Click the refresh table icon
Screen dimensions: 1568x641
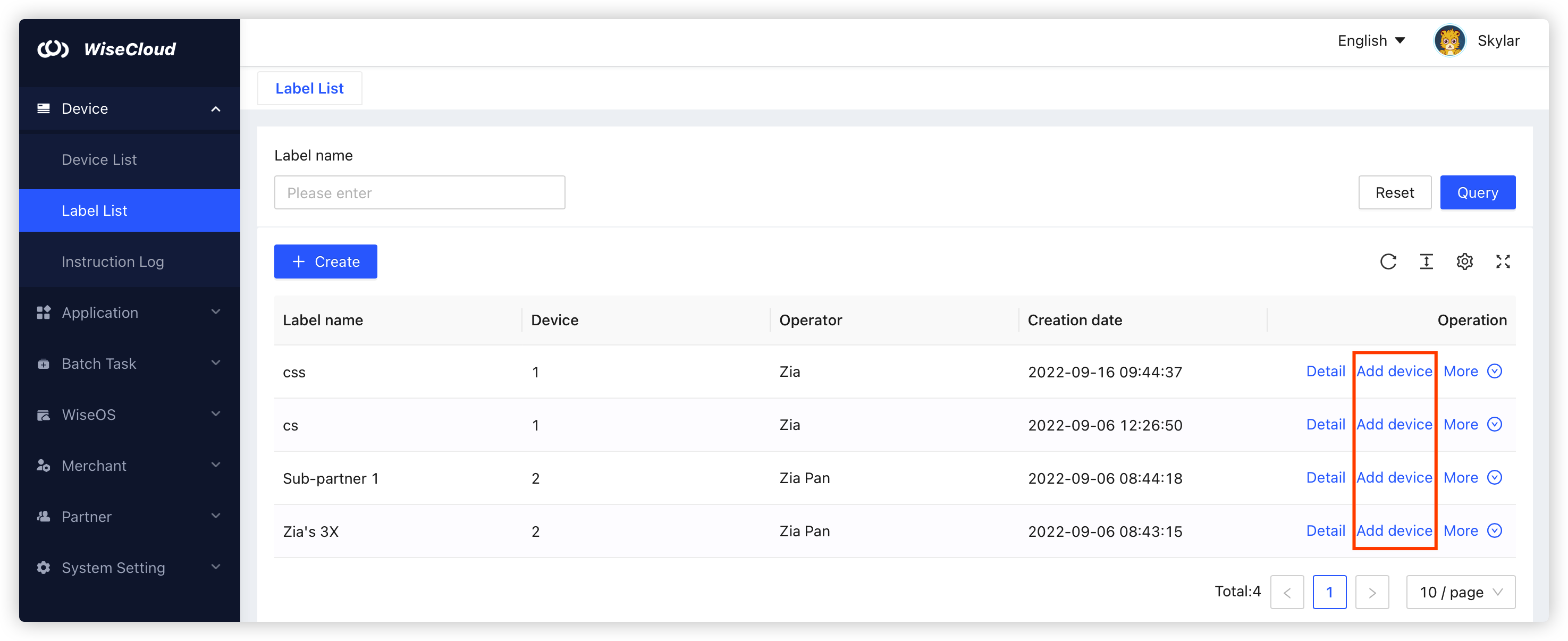click(1388, 261)
